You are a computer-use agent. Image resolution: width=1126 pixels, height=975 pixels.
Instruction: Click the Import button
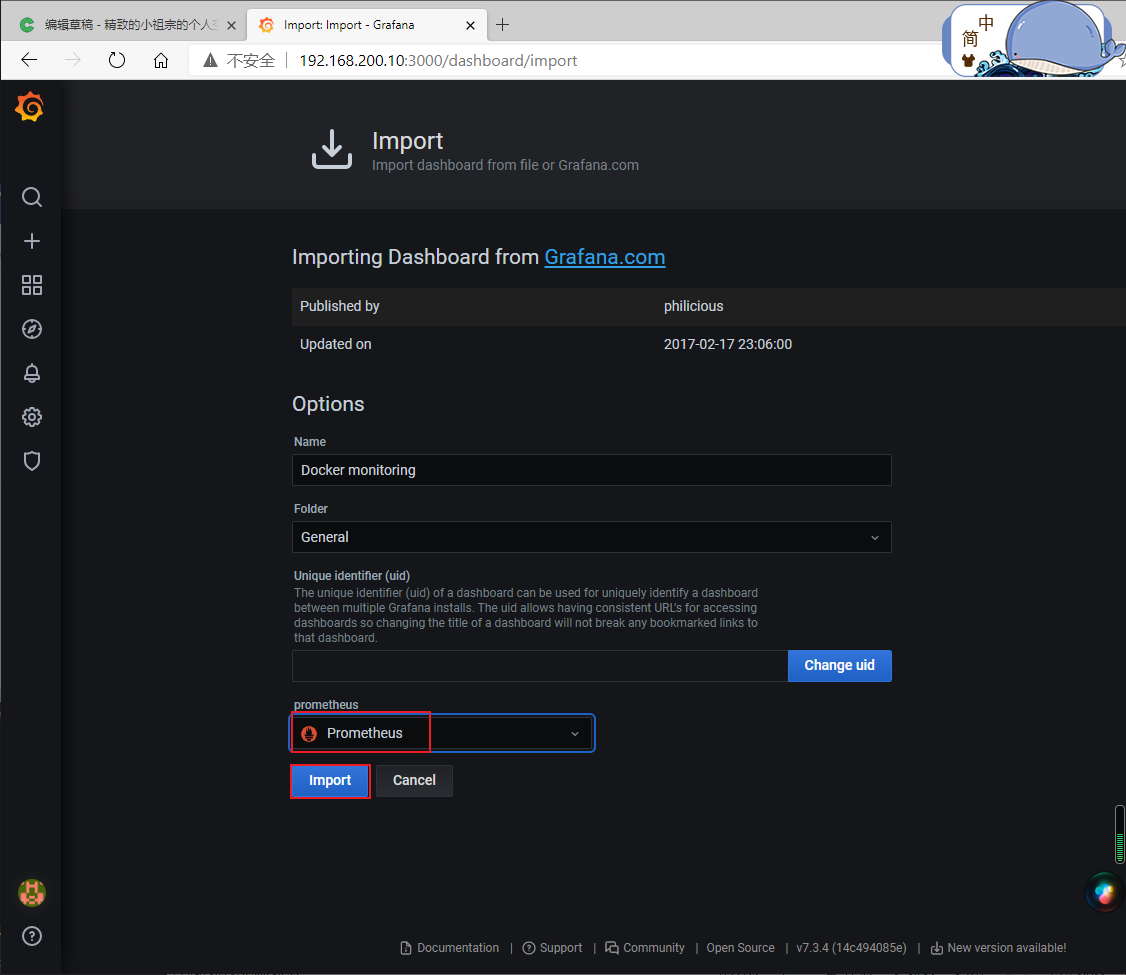[330, 780]
